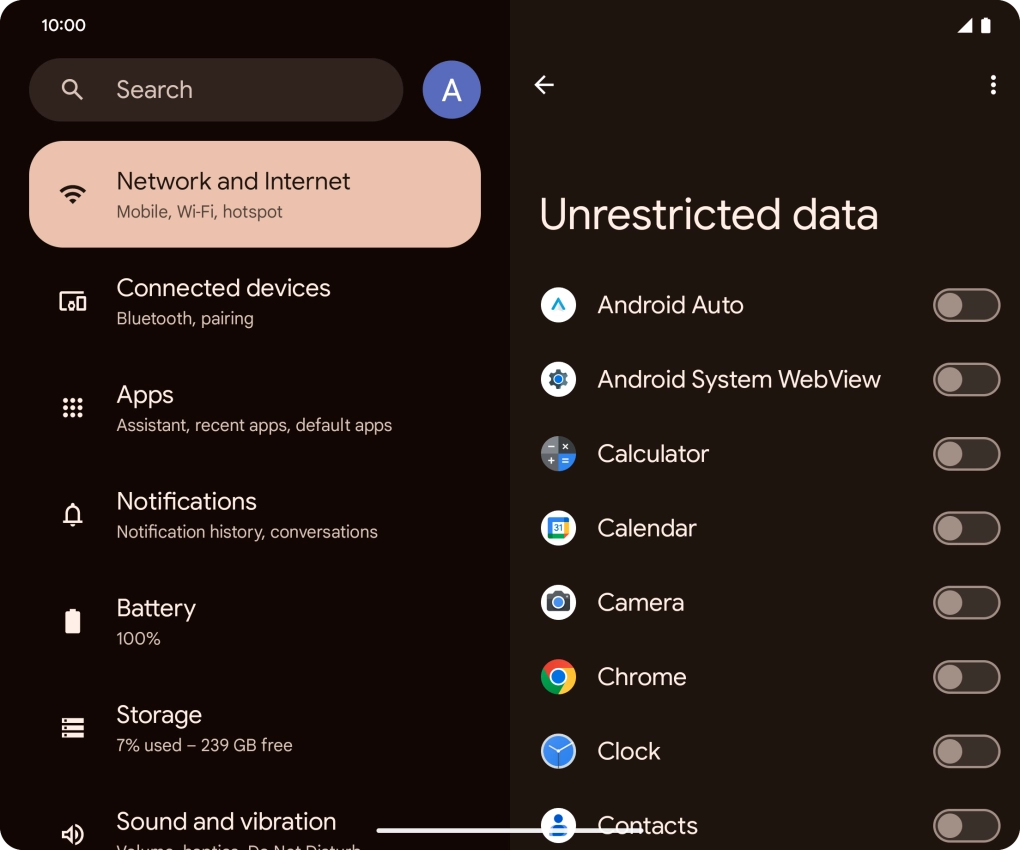This screenshot has width=1020, height=850.
Task: Click the Android System WebView gear icon
Action: coord(558,379)
